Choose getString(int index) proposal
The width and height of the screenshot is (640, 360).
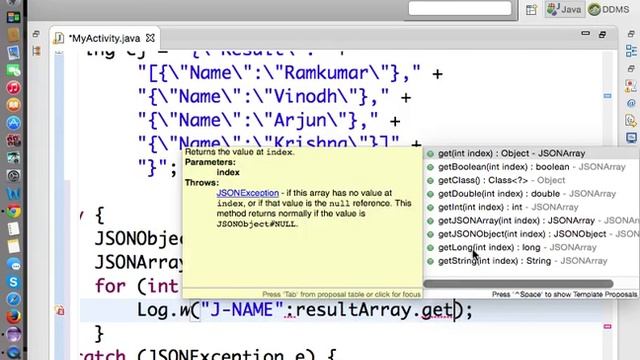point(531,261)
